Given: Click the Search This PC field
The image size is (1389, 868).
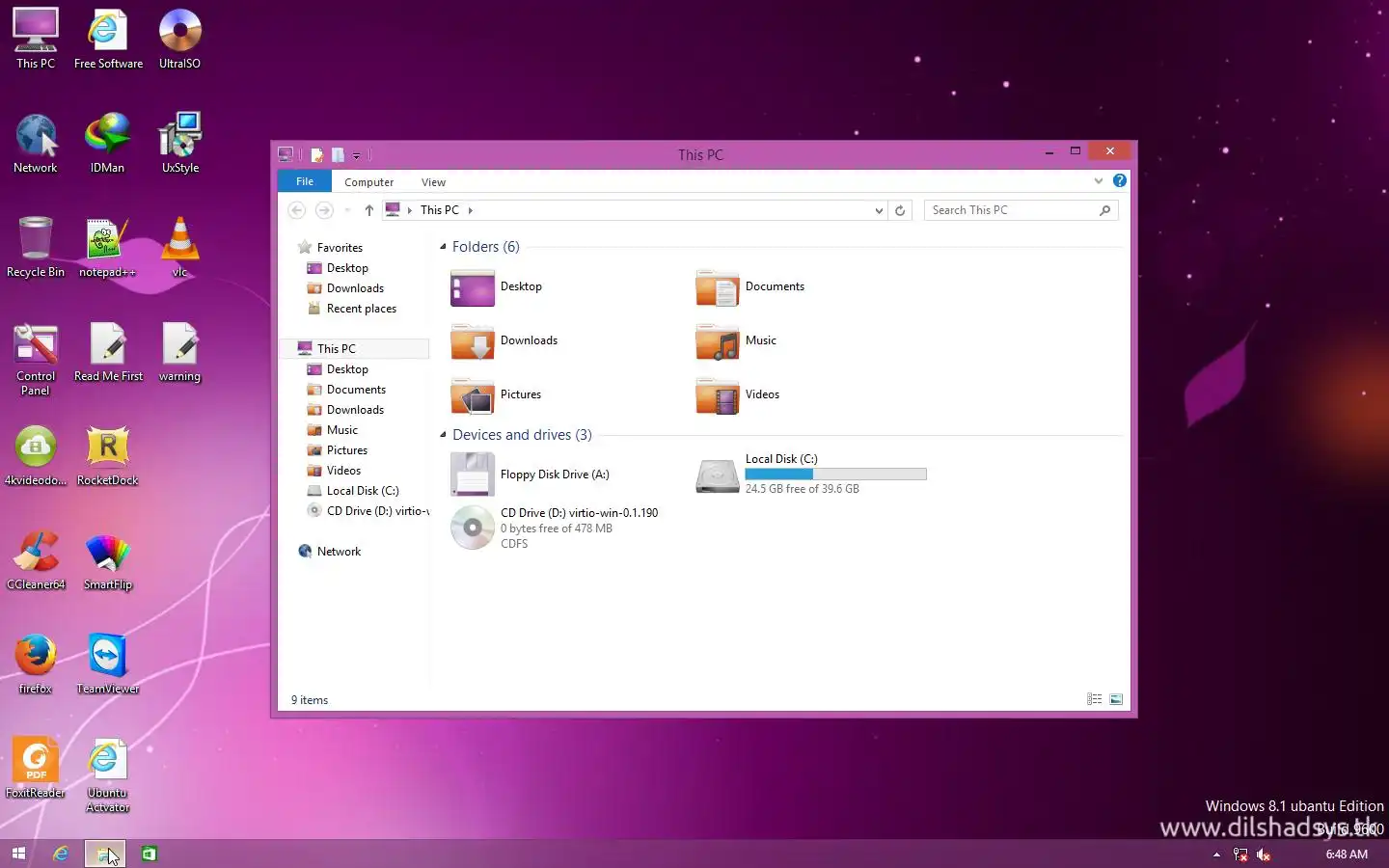Looking at the screenshot, I should (x=1021, y=210).
